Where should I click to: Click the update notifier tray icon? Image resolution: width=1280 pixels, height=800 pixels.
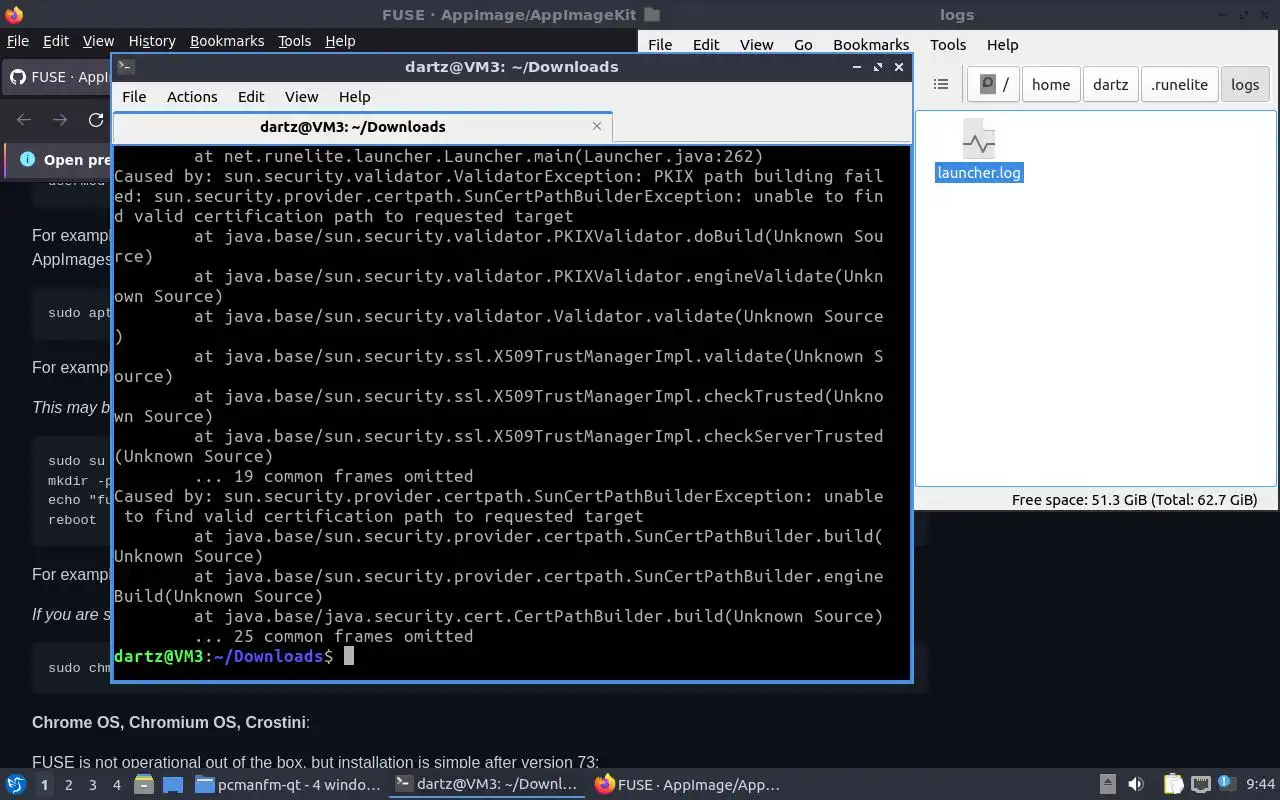1226,783
